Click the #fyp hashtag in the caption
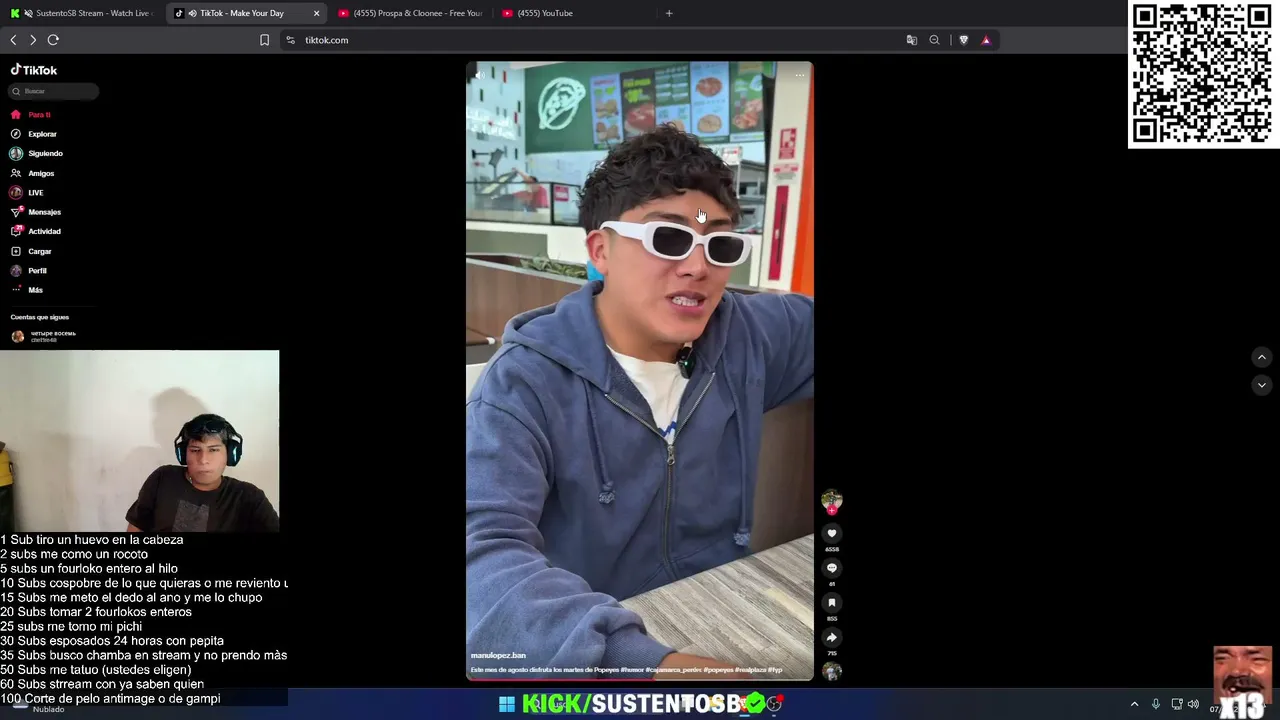Viewport: 1280px width, 720px height. click(775, 670)
